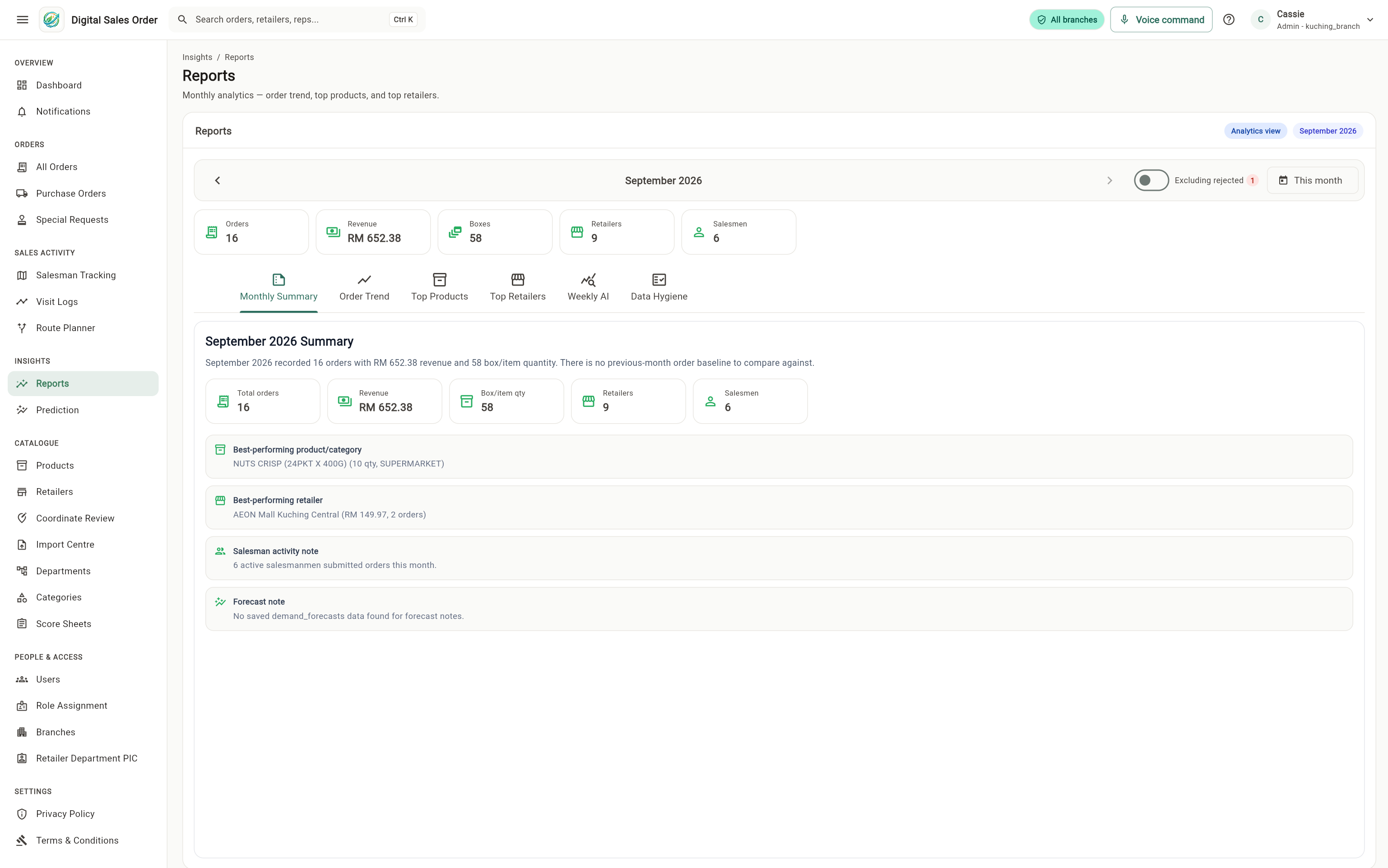Viewport: 1388px width, 868px height.
Task: Click the All branches chip
Action: [x=1067, y=19]
